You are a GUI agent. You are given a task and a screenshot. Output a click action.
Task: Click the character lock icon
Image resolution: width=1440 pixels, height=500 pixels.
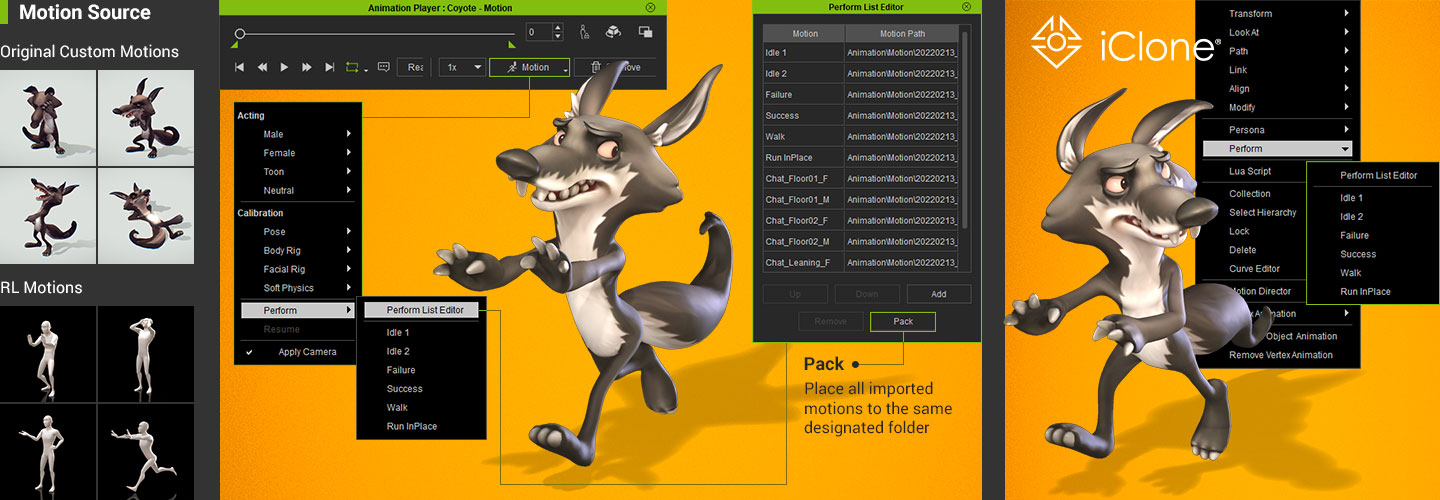[584, 32]
